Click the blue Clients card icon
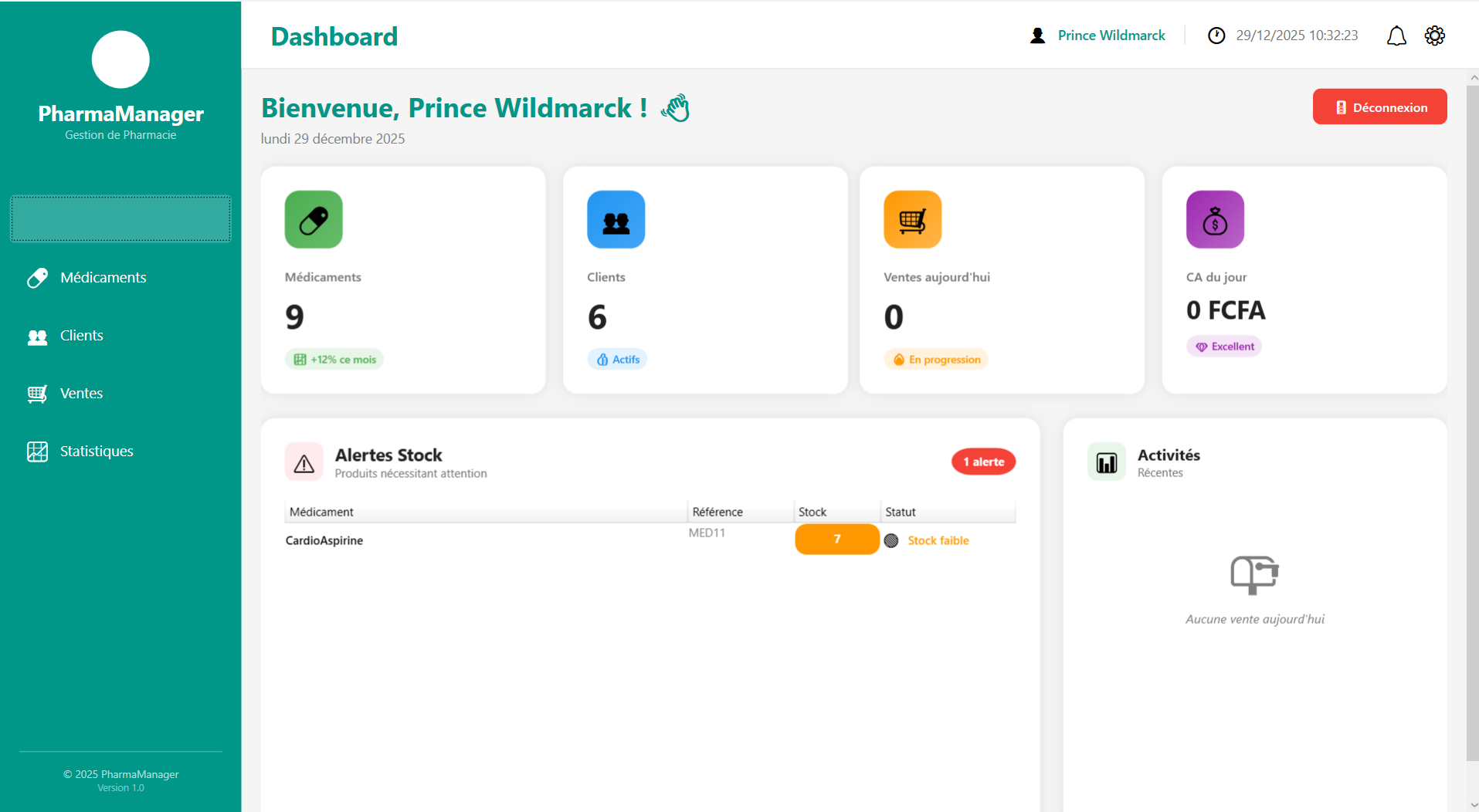Screen dimensions: 1479x812 pos(616,220)
